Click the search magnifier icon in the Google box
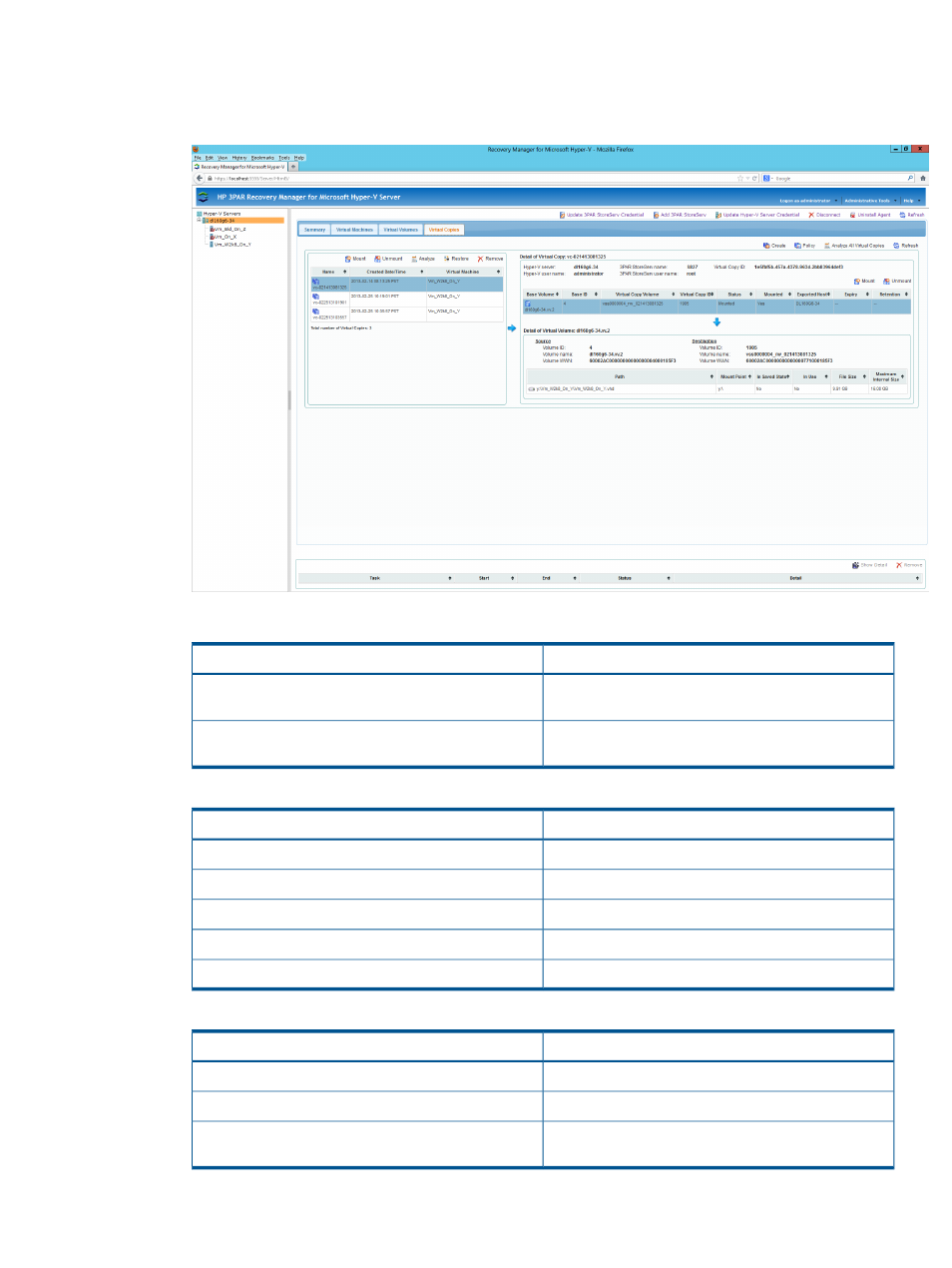Screen dimensions: 952x1268 pyautogui.click(x=909, y=179)
